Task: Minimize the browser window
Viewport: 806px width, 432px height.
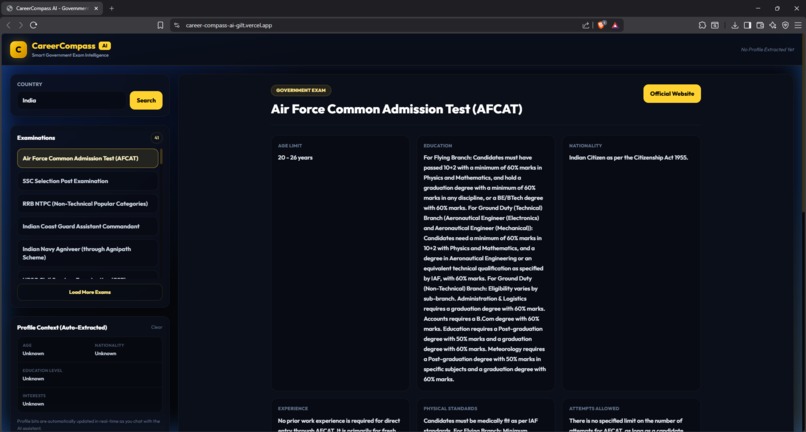Action: (758, 8)
